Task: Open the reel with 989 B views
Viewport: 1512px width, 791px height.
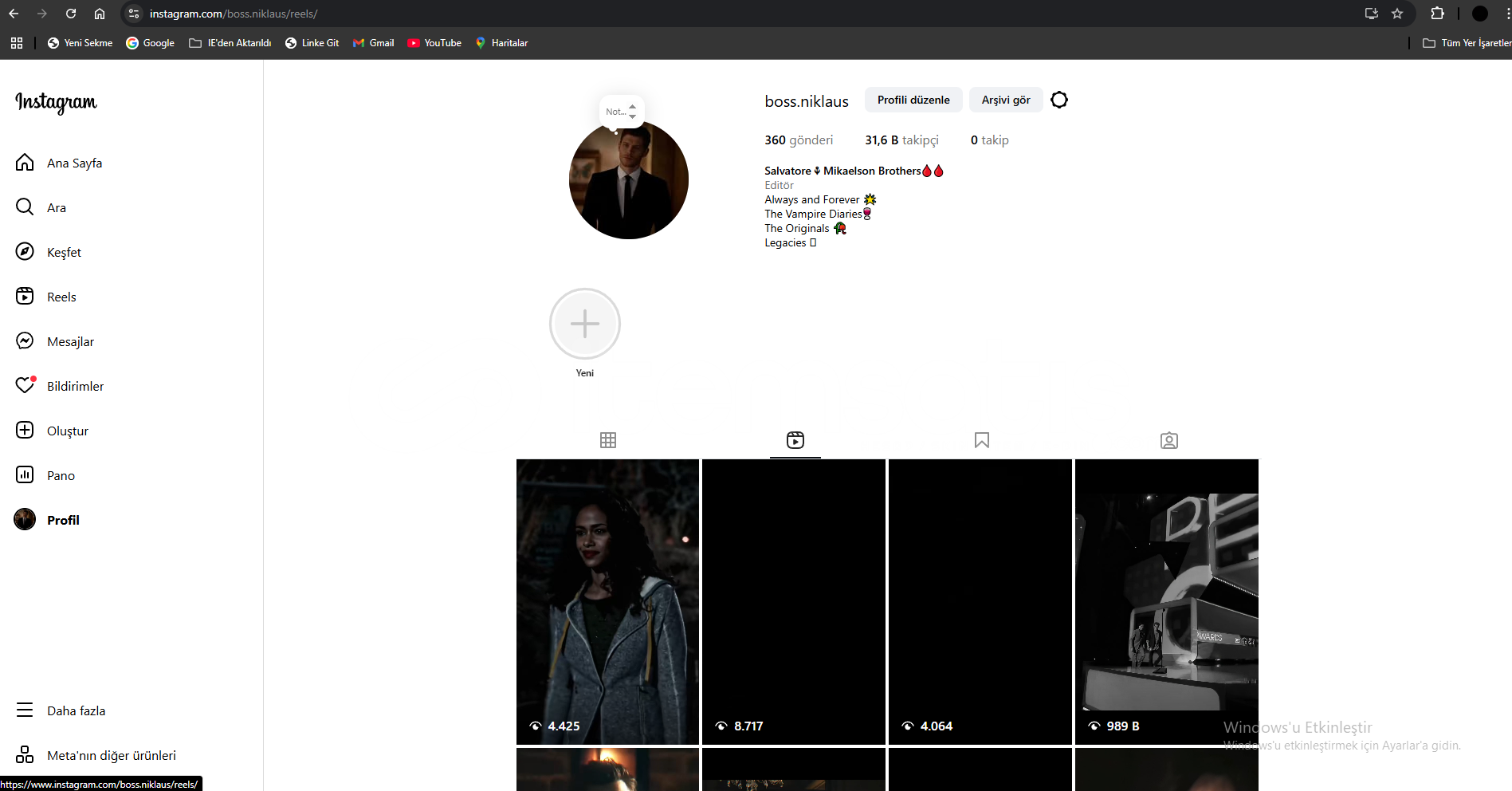Action: click(x=1167, y=602)
